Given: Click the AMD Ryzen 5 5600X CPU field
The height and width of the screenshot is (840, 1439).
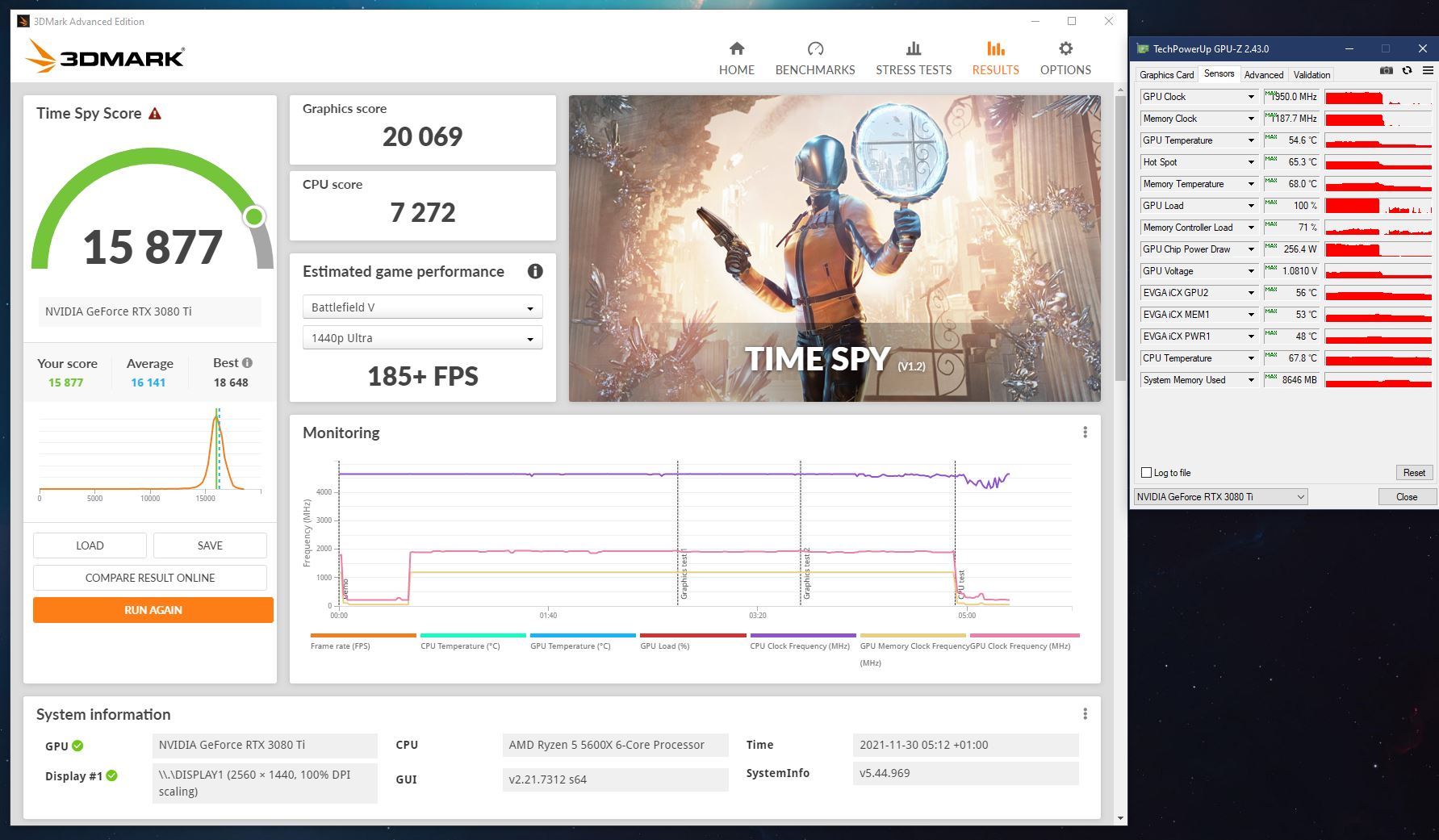Looking at the screenshot, I should [x=615, y=745].
